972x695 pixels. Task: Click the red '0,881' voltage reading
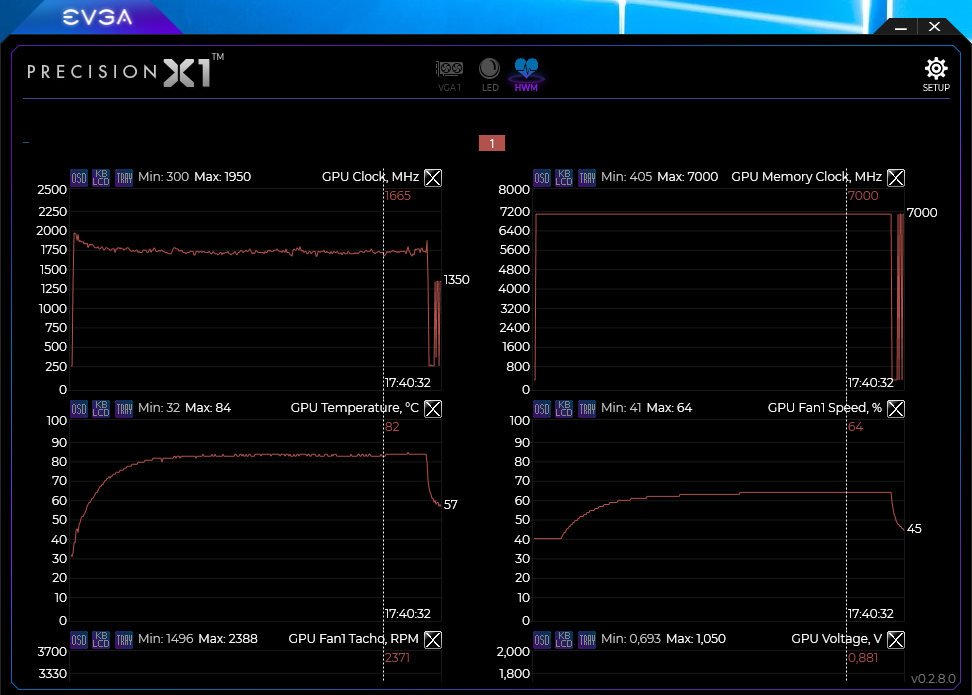click(x=863, y=658)
